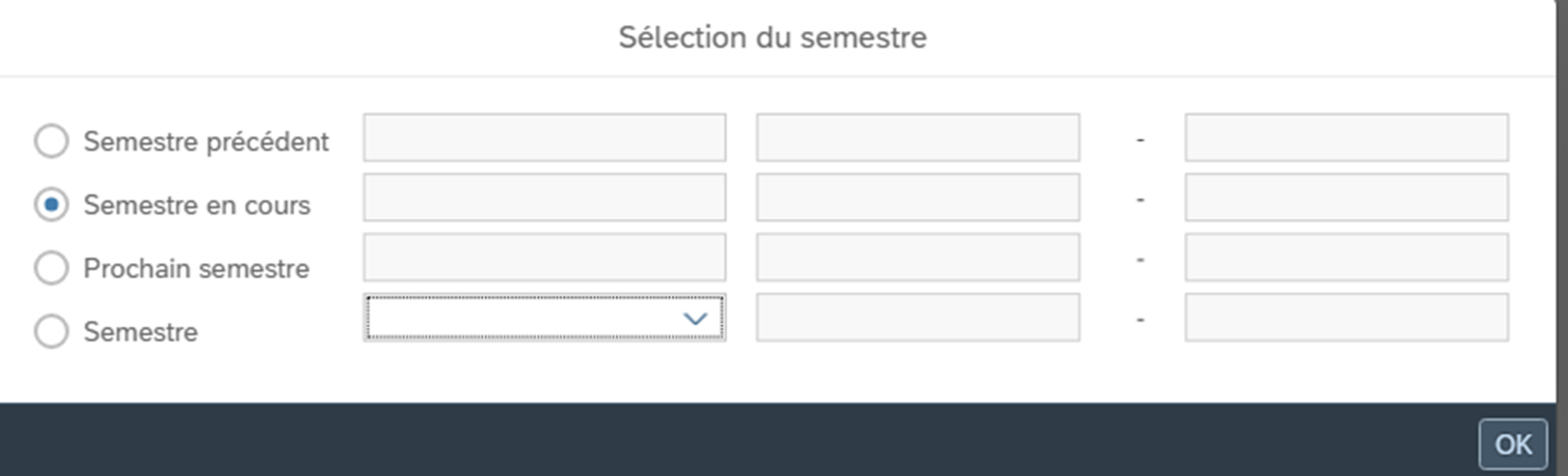Screen dimensions: 1568x476
Task: Click the 'Sélection du semestre' dialog title
Action: coord(772,38)
